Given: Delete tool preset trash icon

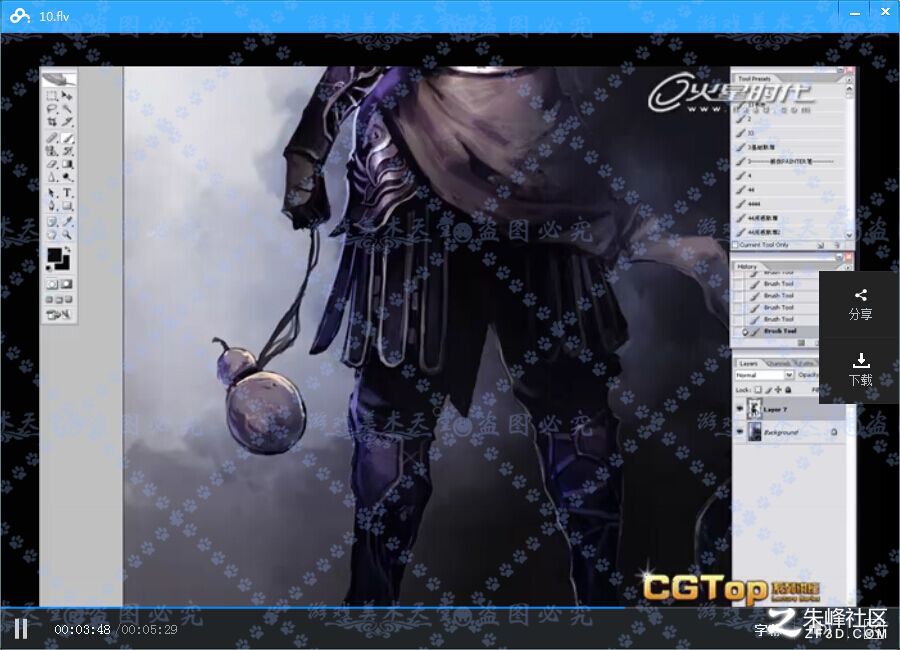Looking at the screenshot, I should (x=837, y=245).
